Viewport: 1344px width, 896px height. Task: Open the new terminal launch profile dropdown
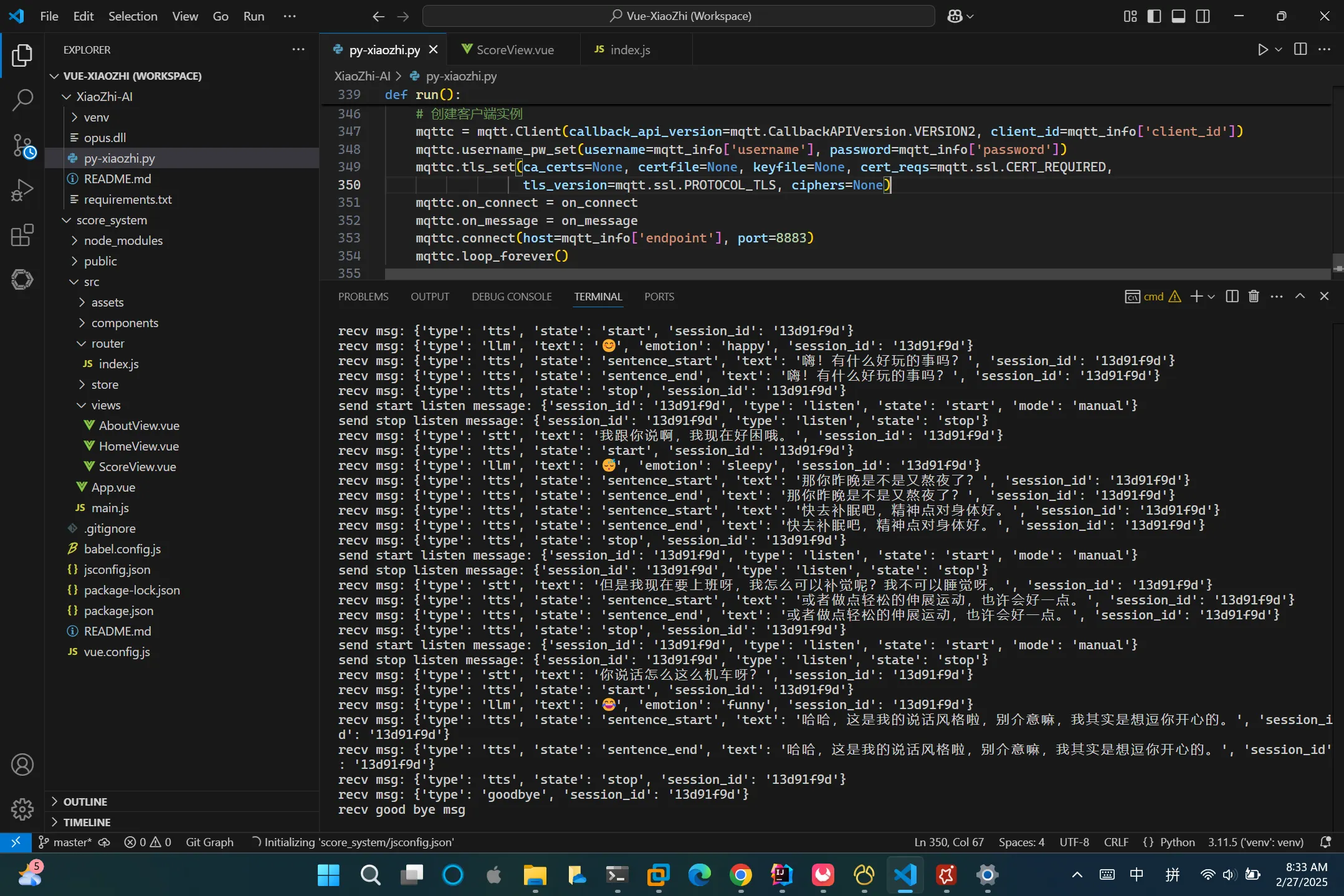(x=1211, y=297)
